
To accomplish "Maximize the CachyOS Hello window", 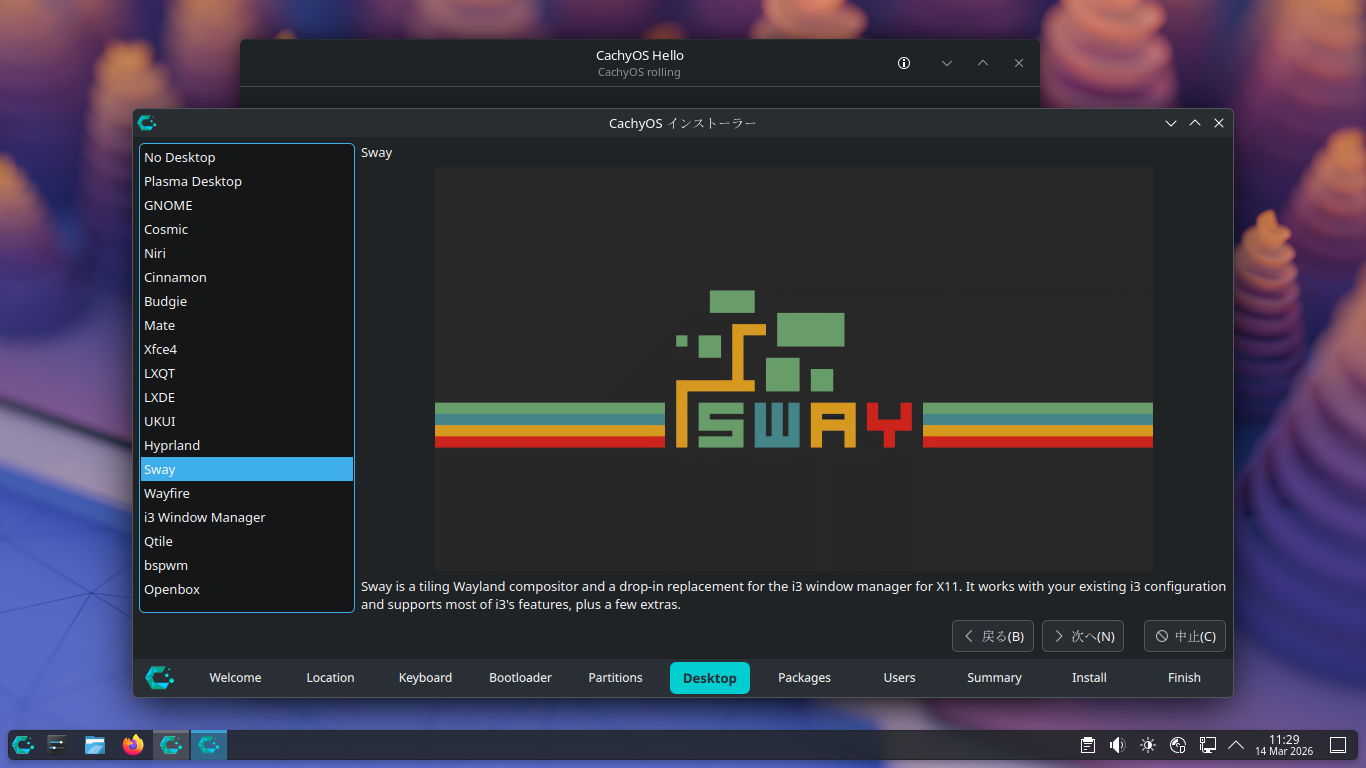I will pos(983,63).
